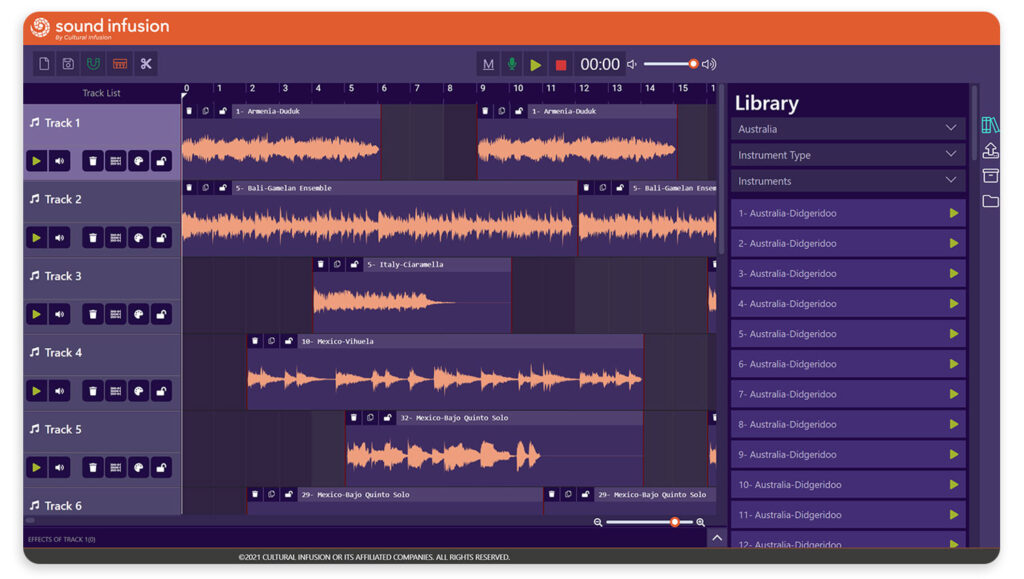Select 3- Australia-Didgeridoo from the library list

(x=840, y=274)
